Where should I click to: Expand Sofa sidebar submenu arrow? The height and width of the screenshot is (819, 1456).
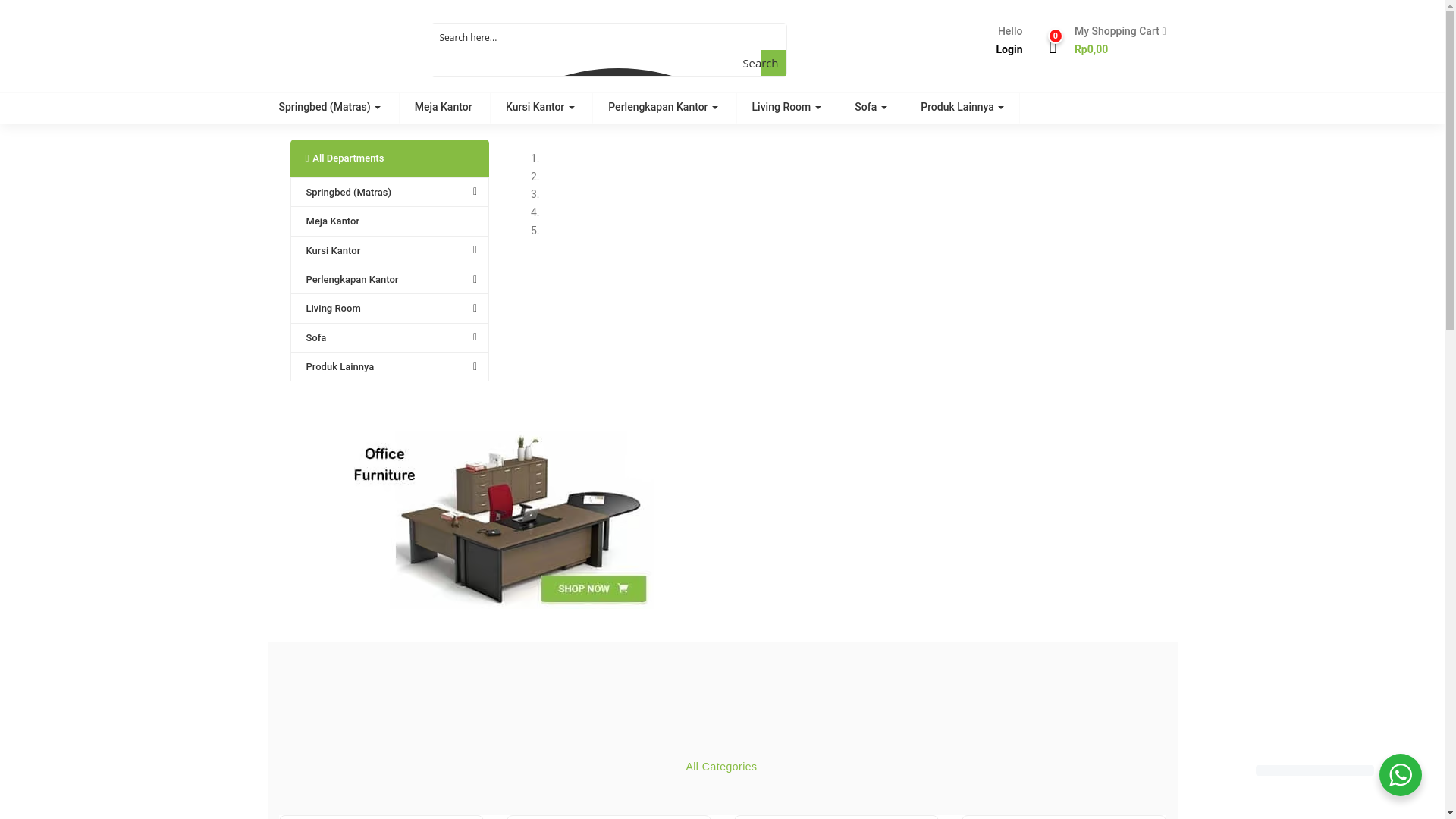(475, 337)
